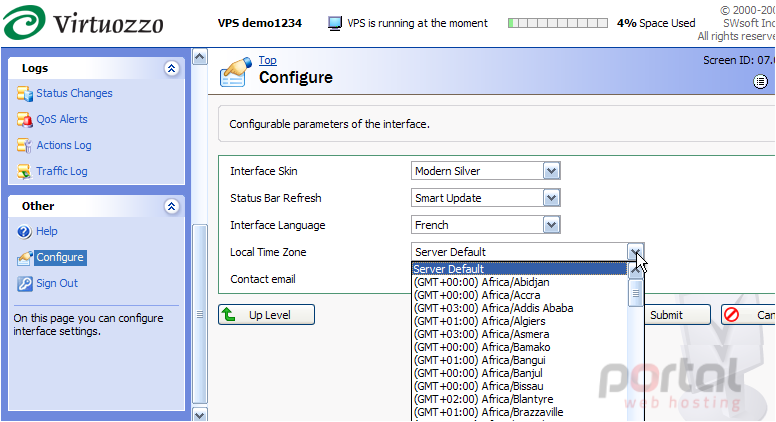Collapse the Logs section

click(x=171, y=68)
